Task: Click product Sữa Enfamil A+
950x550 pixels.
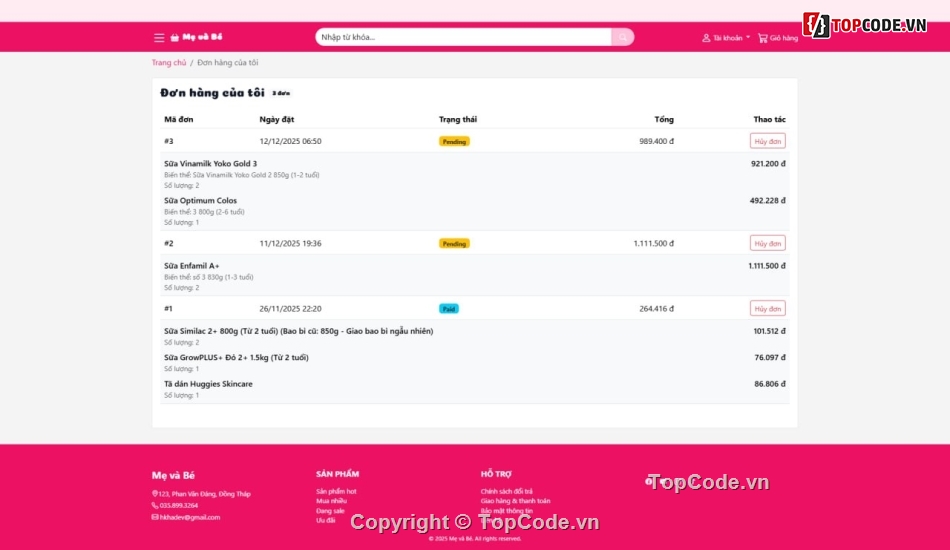Action: pos(191,266)
